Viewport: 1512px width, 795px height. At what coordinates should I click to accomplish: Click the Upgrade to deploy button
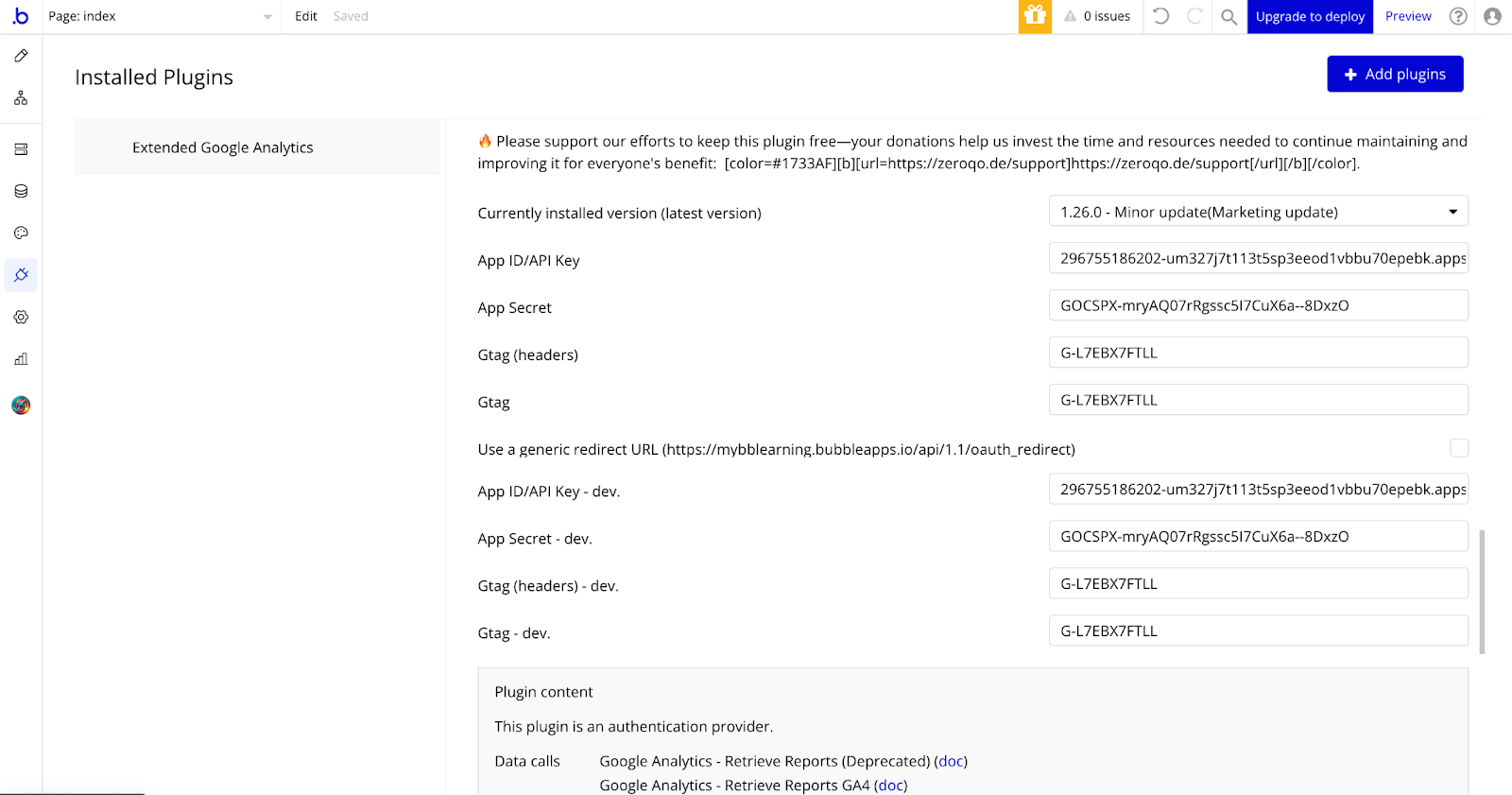click(x=1310, y=16)
